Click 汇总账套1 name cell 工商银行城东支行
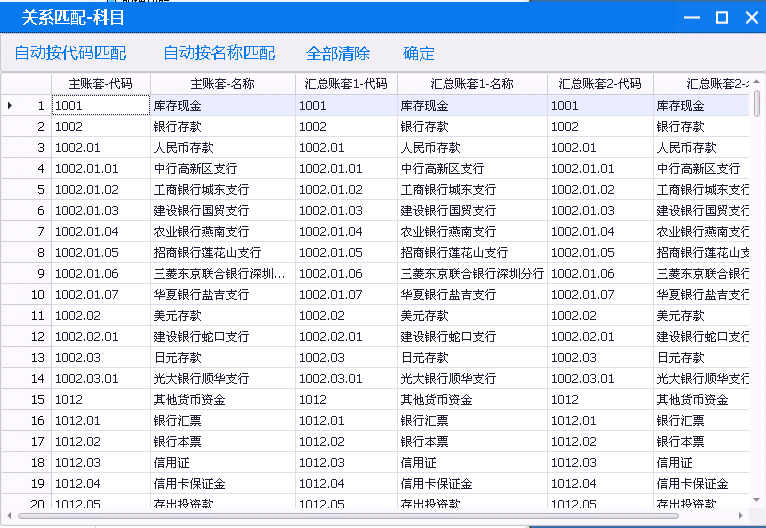 click(x=472, y=190)
